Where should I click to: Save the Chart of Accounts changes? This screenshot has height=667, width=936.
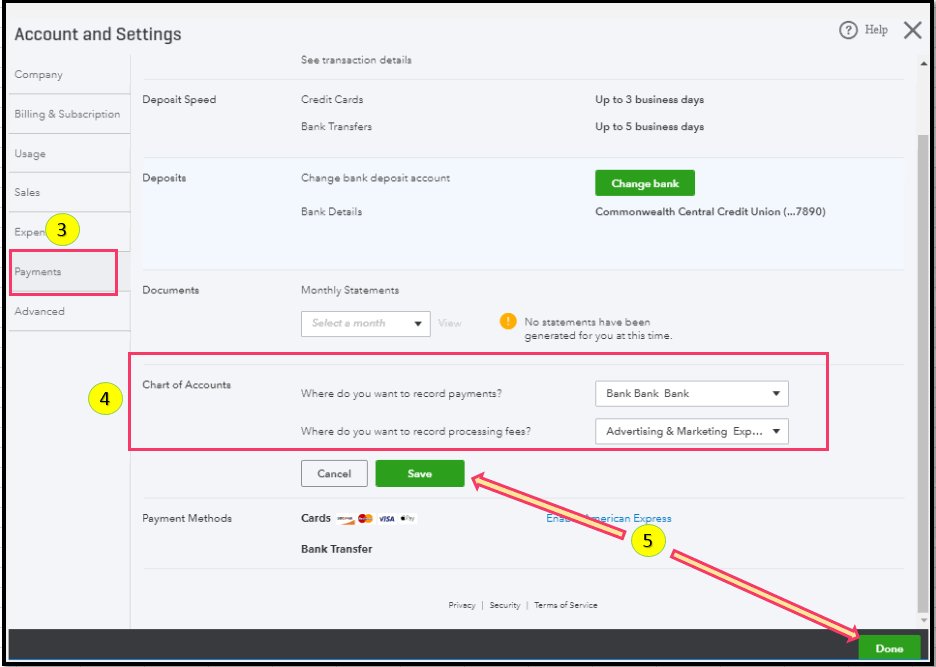(x=420, y=474)
